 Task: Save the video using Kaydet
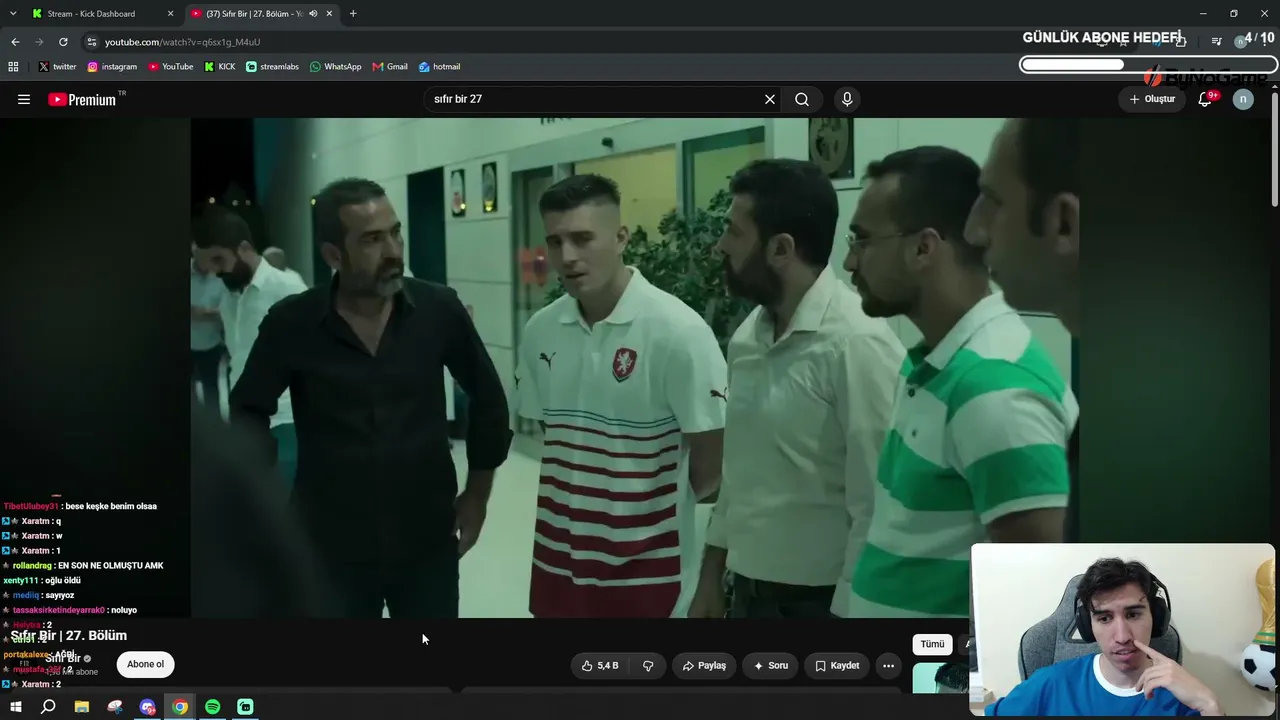[837, 666]
